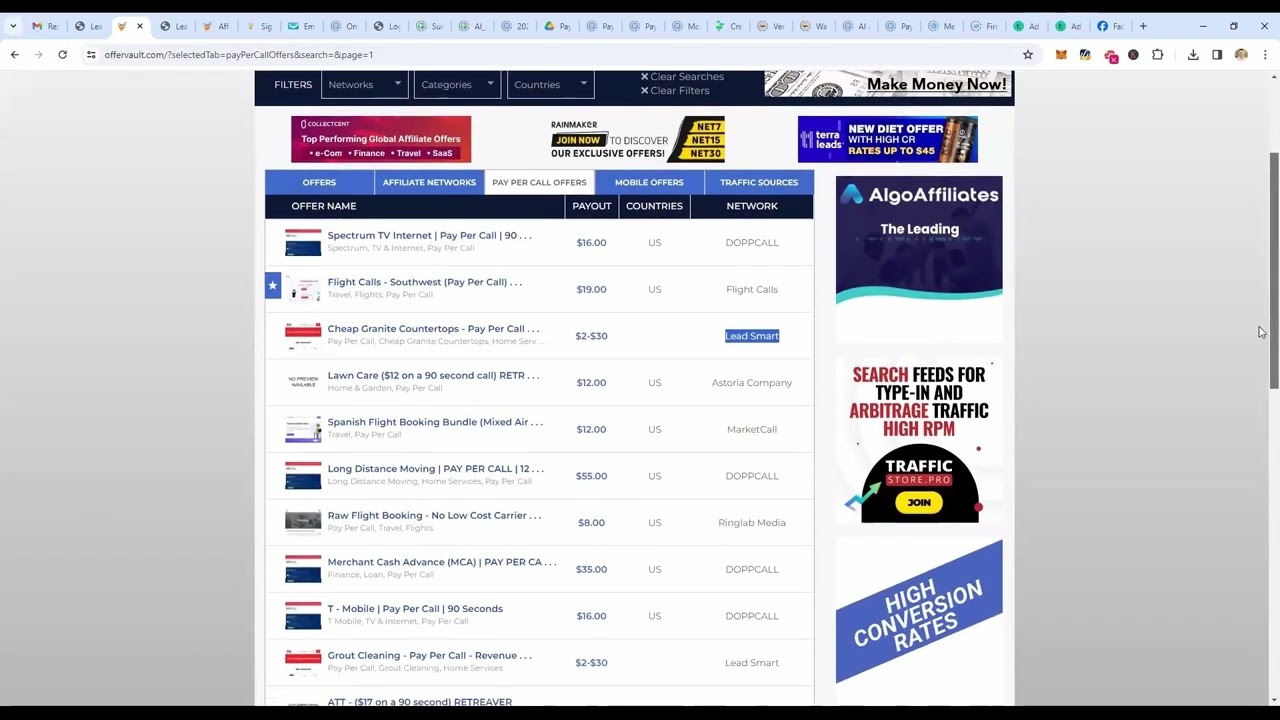The width and height of the screenshot is (1280, 720).
Task: Click the Lawn Care no-preview thumbnail
Action: 303,382
